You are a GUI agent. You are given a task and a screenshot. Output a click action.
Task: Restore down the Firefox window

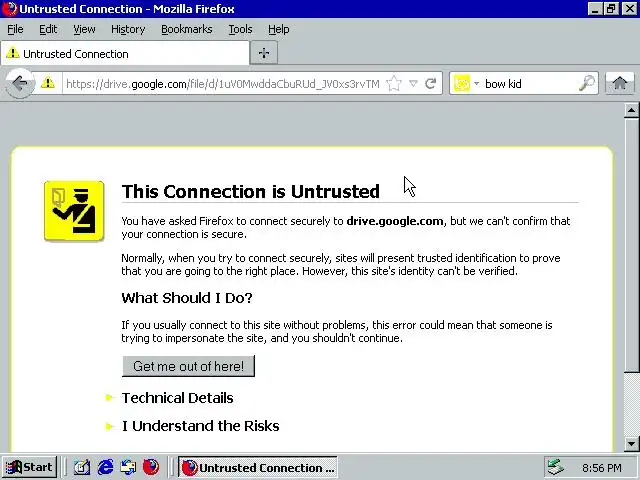pos(611,9)
